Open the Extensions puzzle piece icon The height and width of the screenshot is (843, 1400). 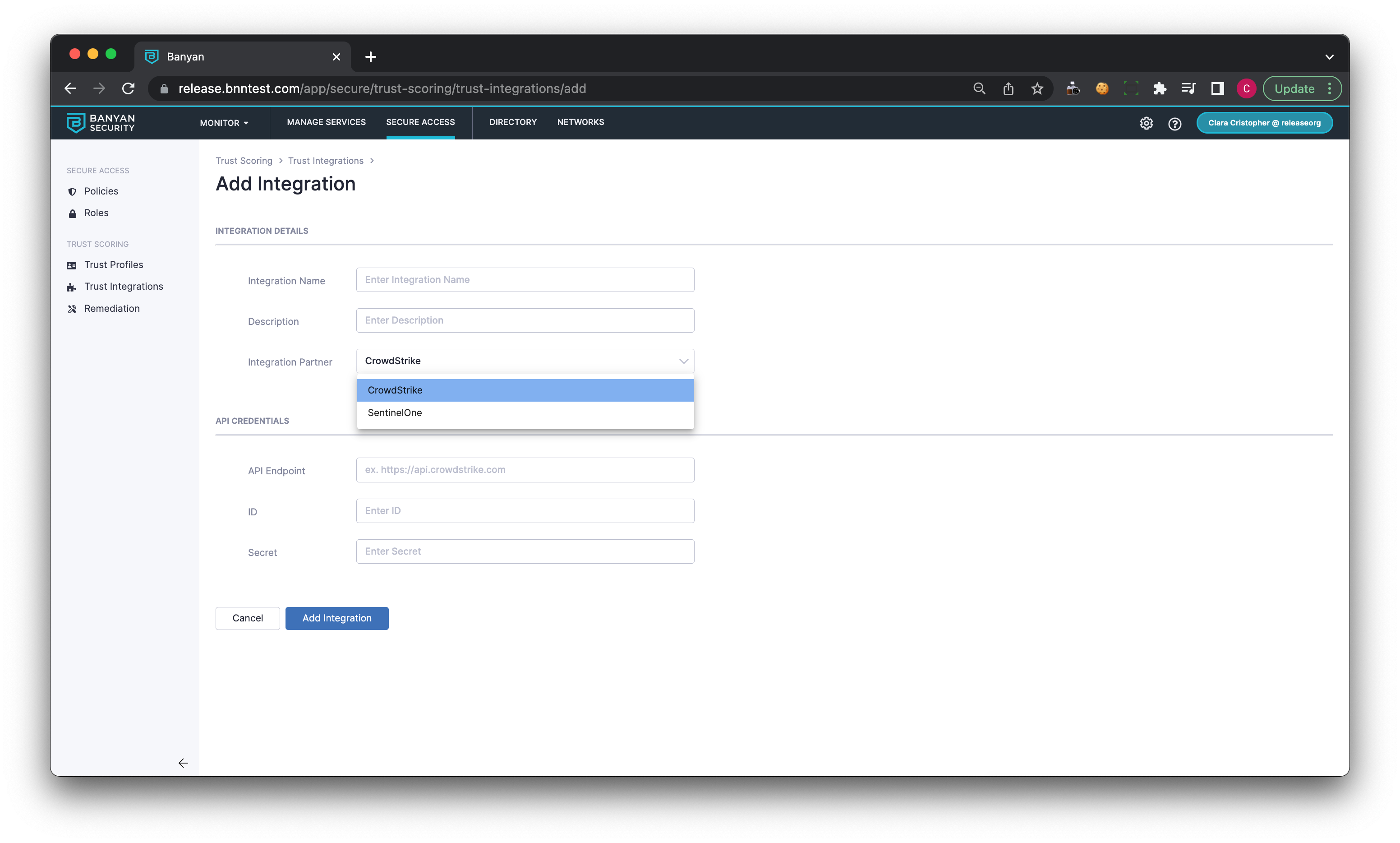(1160, 88)
